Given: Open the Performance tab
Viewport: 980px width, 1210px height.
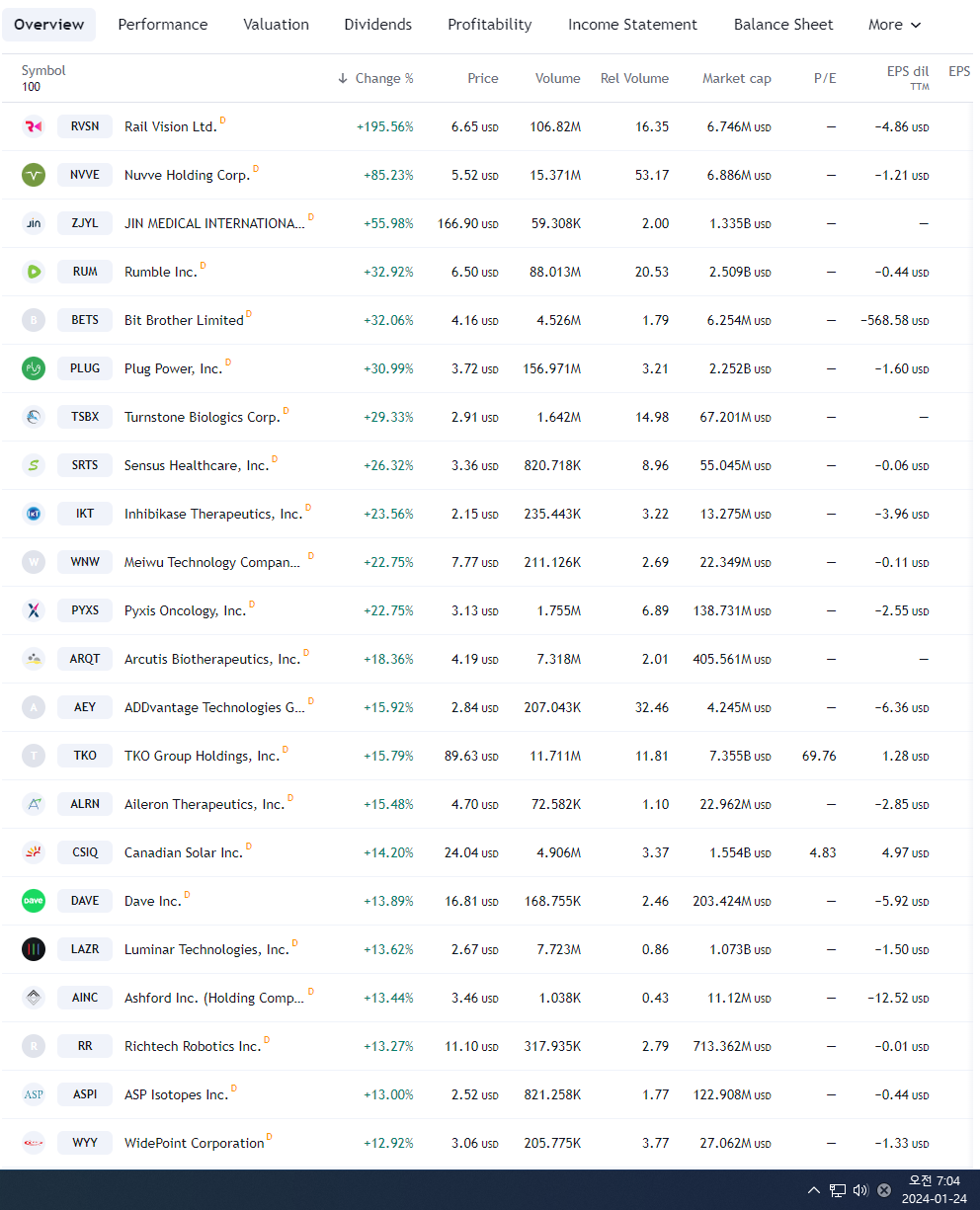Looking at the screenshot, I should [x=163, y=25].
